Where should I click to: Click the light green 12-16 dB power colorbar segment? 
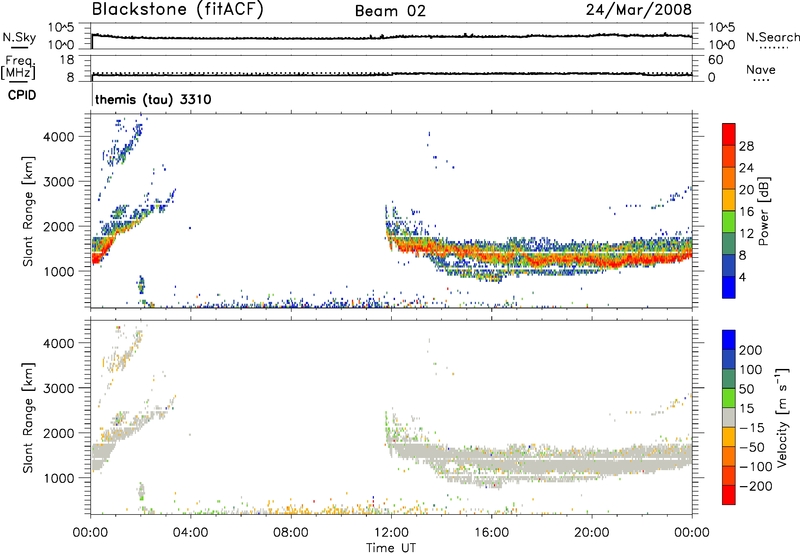pyautogui.click(x=729, y=222)
